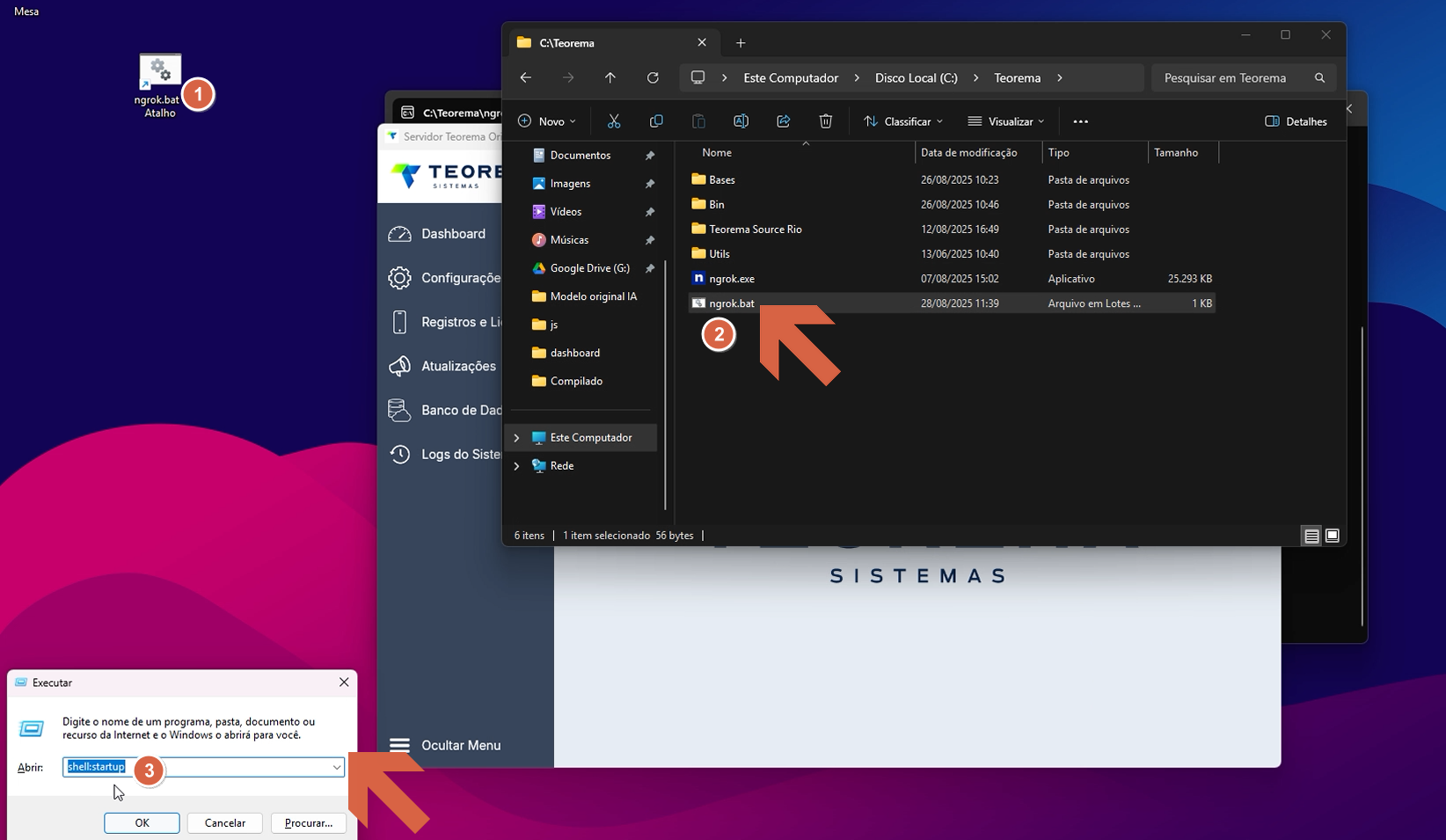Click the Share icon in Explorer toolbar
The width and height of the screenshot is (1446, 840).
pyautogui.click(x=783, y=121)
